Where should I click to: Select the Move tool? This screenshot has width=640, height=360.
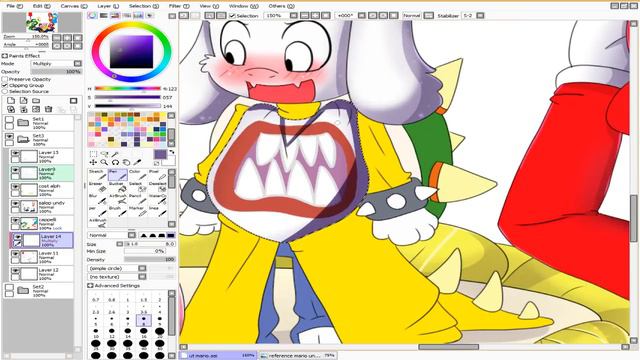tap(93, 162)
